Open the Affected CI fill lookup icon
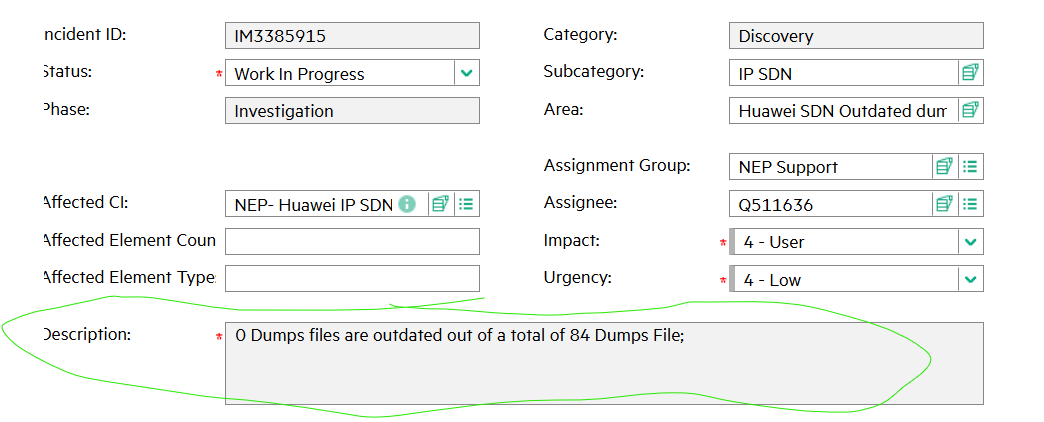The height and width of the screenshot is (422, 1044). (x=440, y=204)
